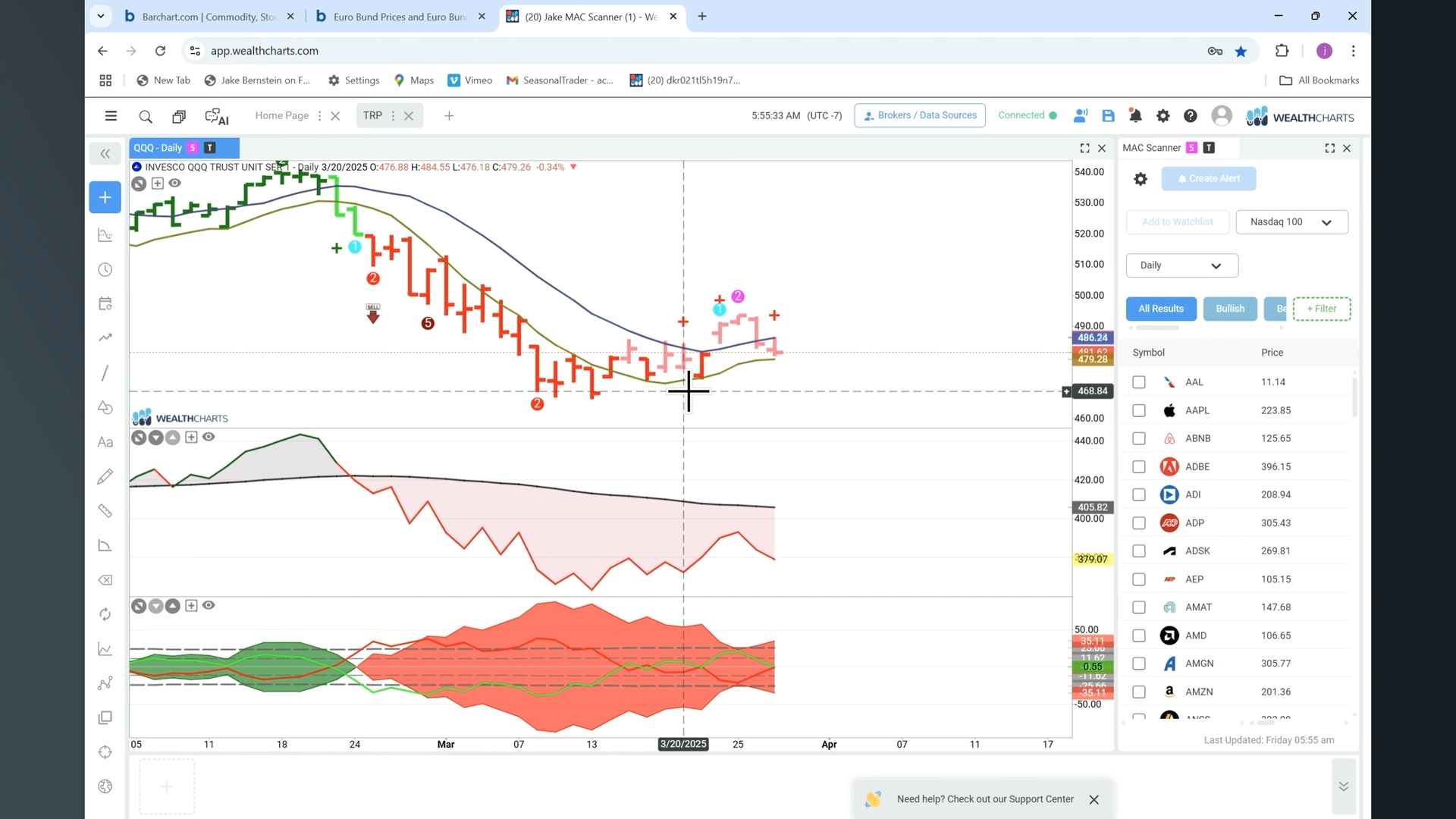Expand price pane plus square icon
Viewport: 1456px width, 819px height.
[157, 183]
